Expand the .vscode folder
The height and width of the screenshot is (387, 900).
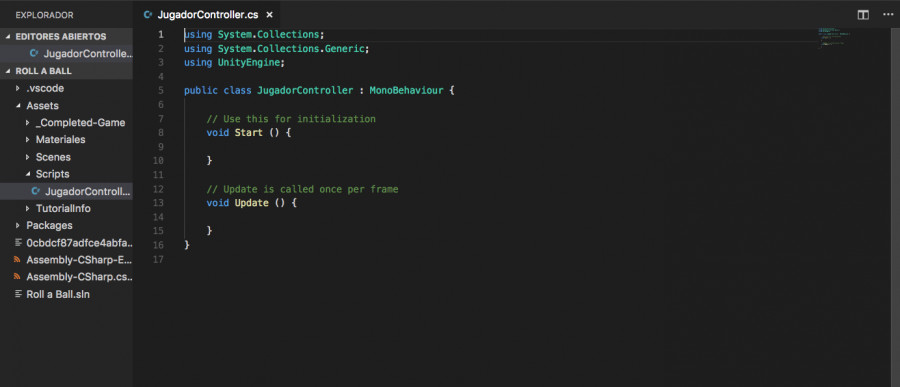tap(18, 88)
